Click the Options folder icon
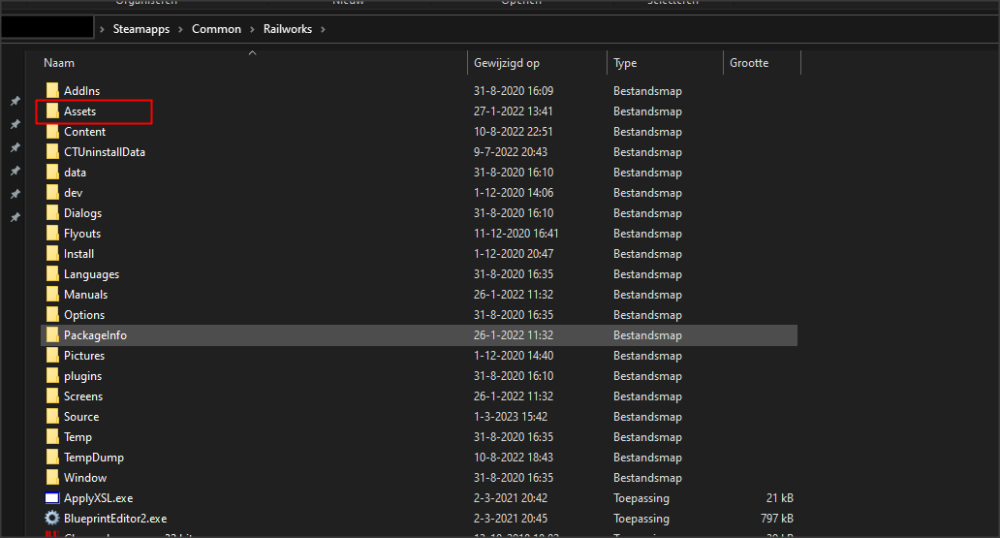 pyautogui.click(x=52, y=315)
